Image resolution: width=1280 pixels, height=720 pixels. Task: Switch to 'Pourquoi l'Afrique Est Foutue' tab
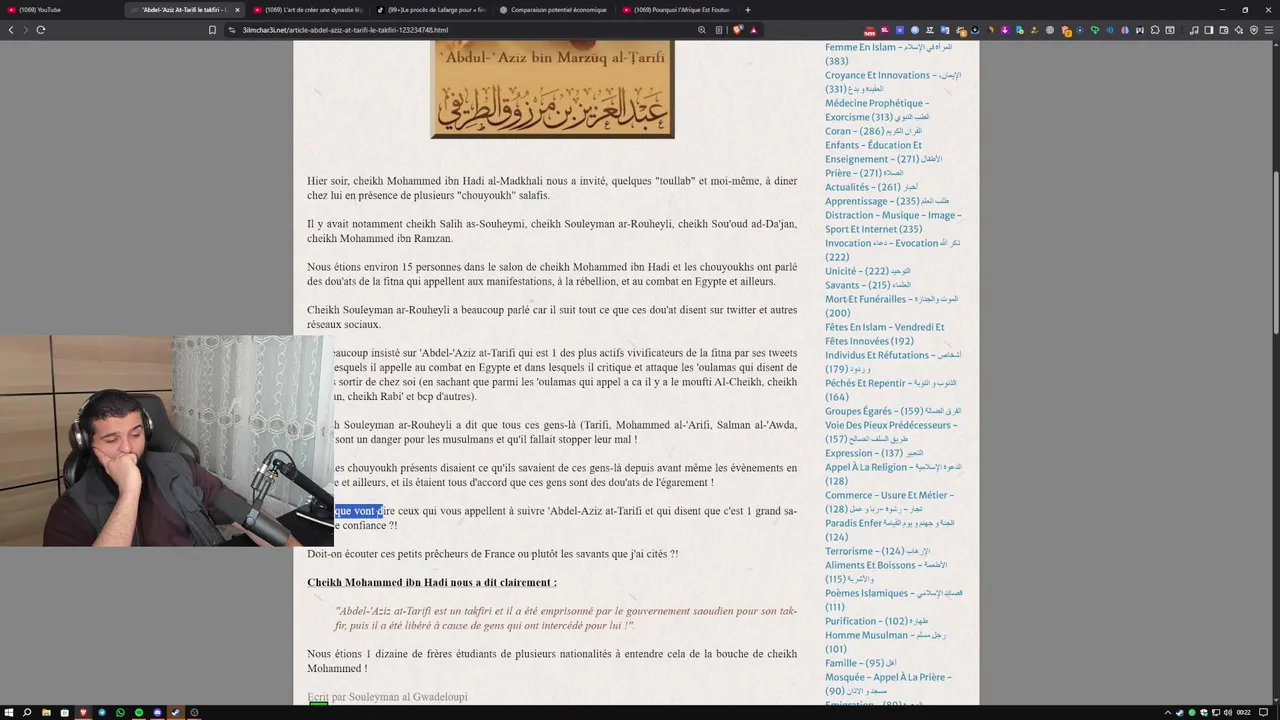pyautogui.click(x=677, y=10)
